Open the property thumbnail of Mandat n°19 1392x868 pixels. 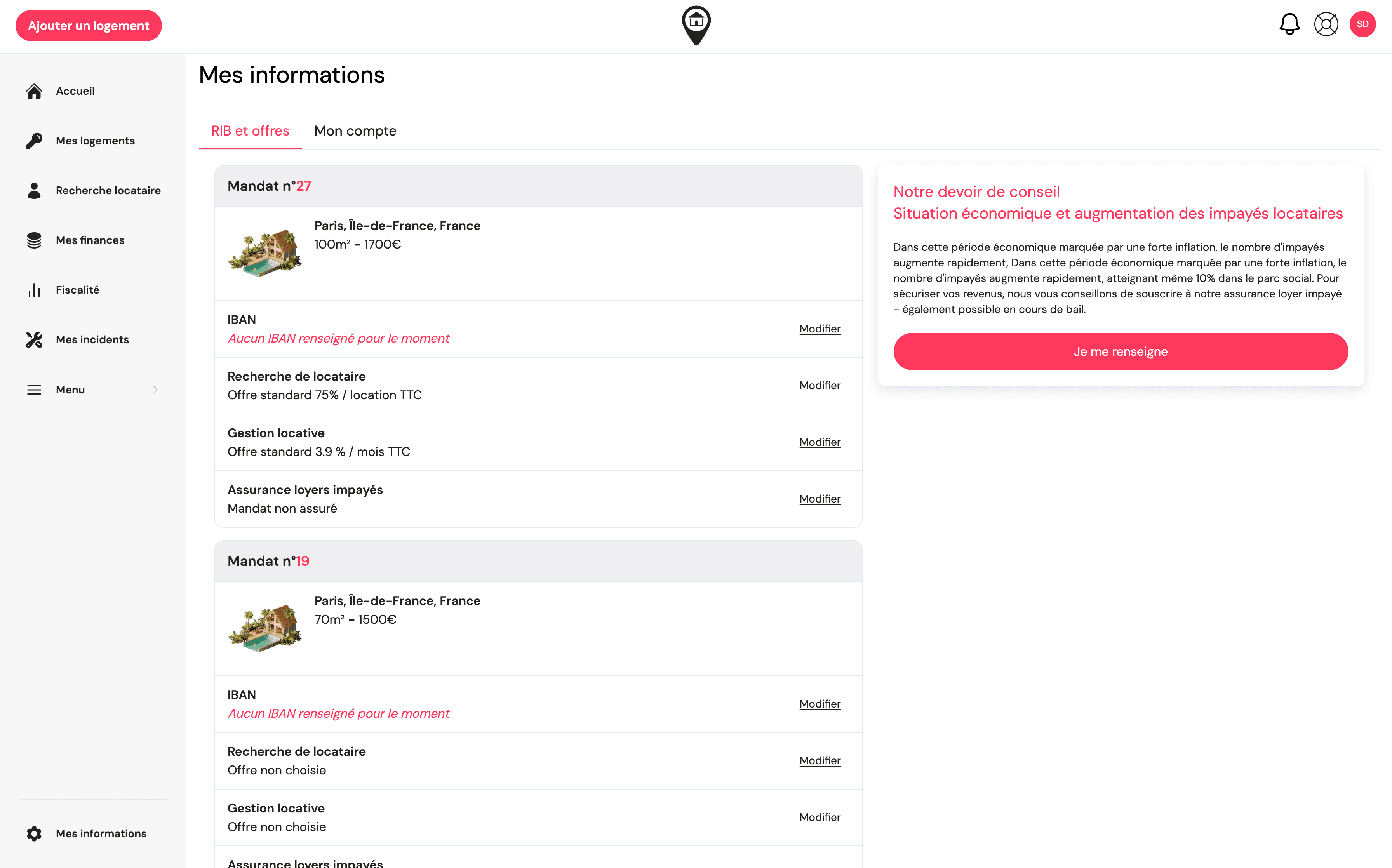(x=264, y=628)
